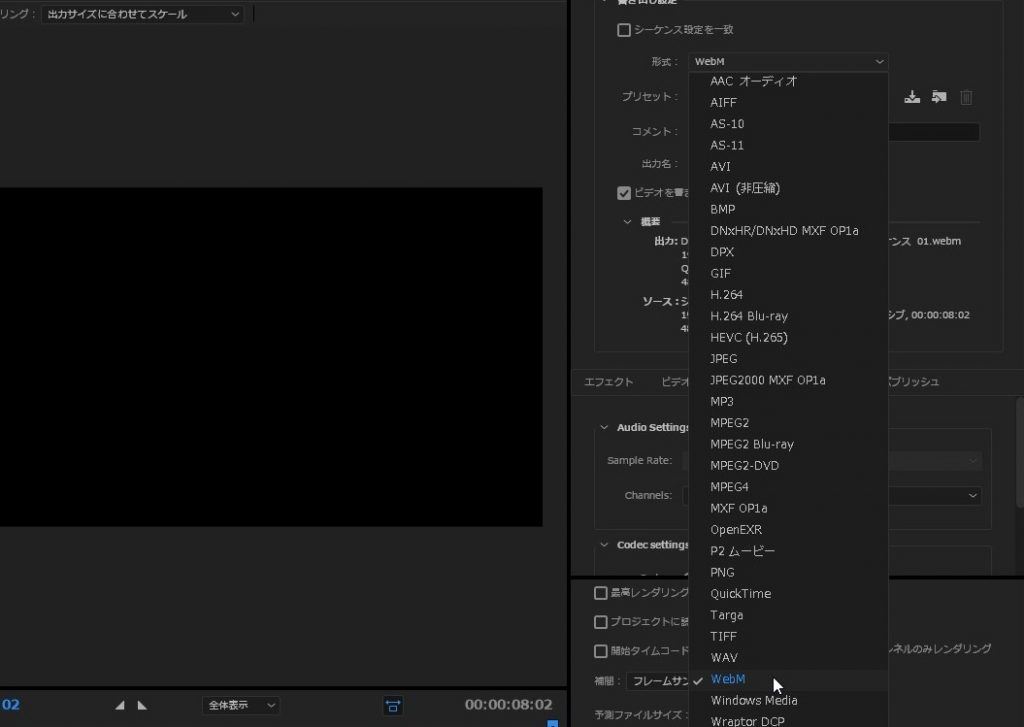Image resolution: width=1024 pixels, height=727 pixels.
Task: Enable the シーケンス設定を一致 checkbox
Action: pos(623,30)
